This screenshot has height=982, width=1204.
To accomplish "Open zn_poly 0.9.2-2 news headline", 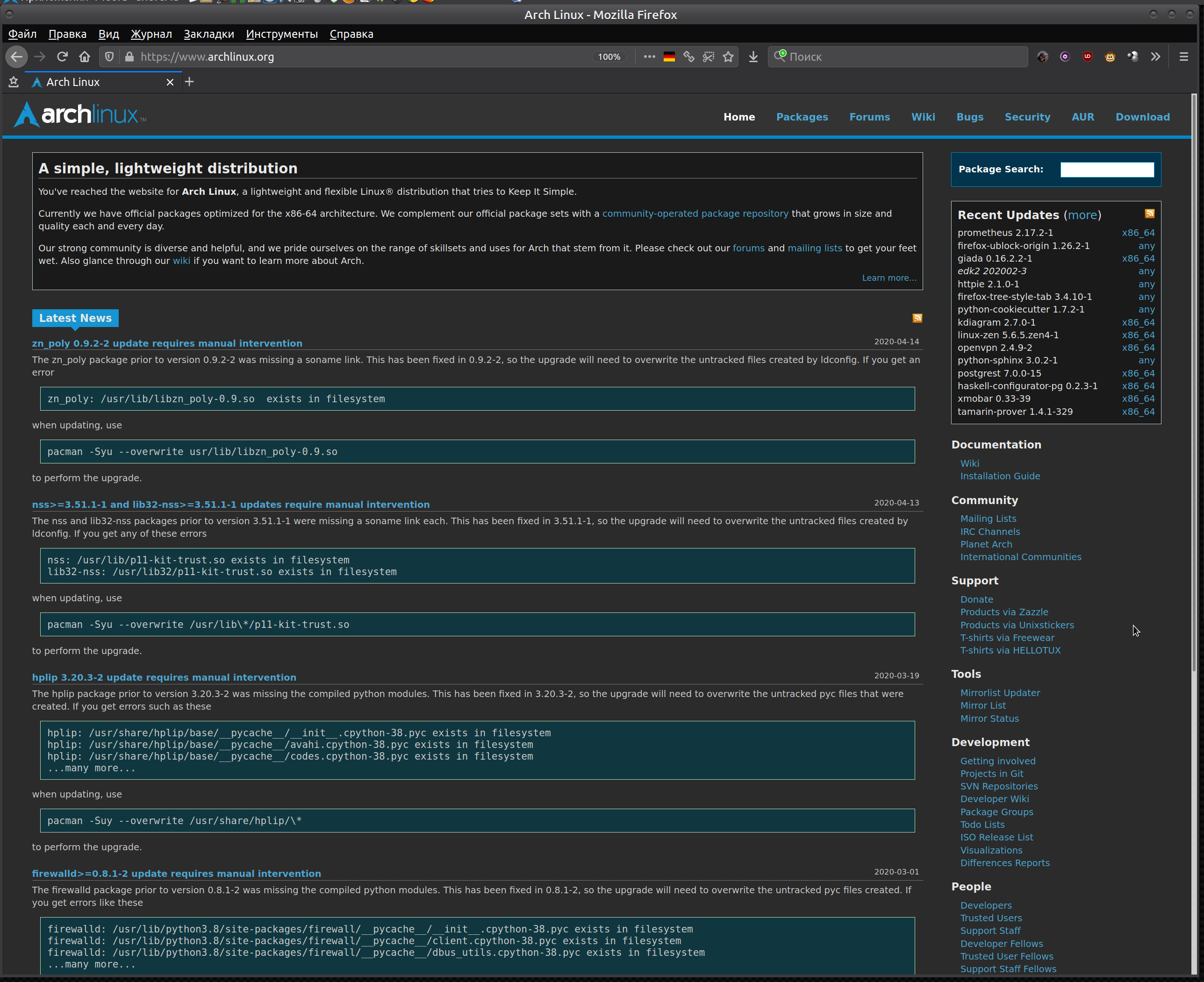I will pyautogui.click(x=167, y=343).
